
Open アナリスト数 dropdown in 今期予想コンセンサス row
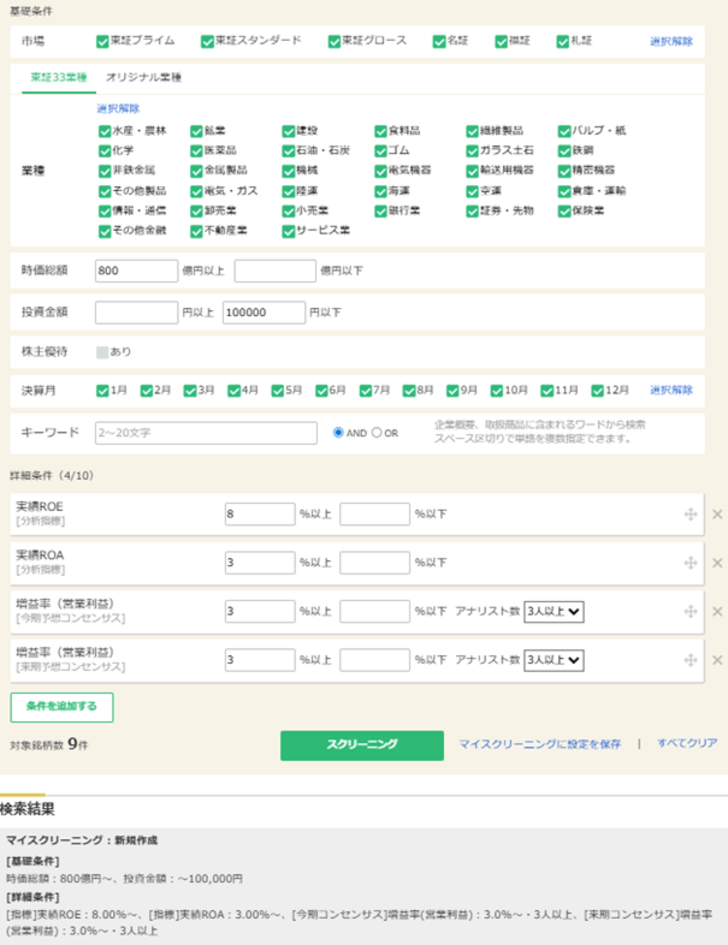pos(554,611)
